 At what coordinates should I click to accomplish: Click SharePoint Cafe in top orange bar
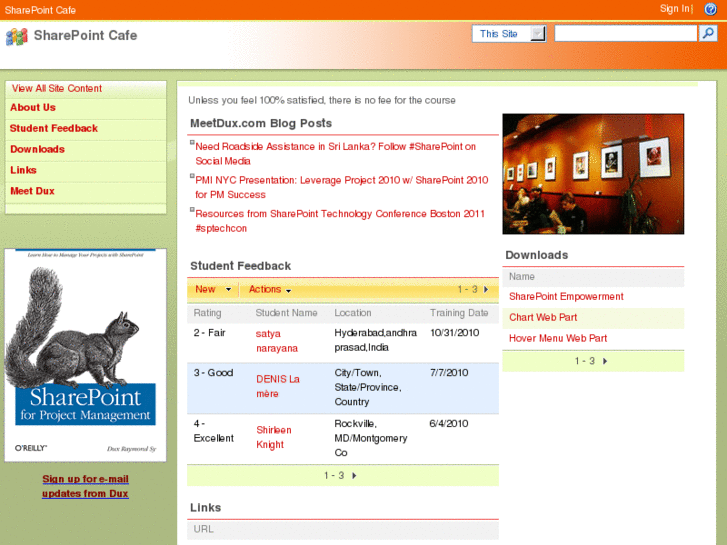pyautogui.click(x=40, y=10)
